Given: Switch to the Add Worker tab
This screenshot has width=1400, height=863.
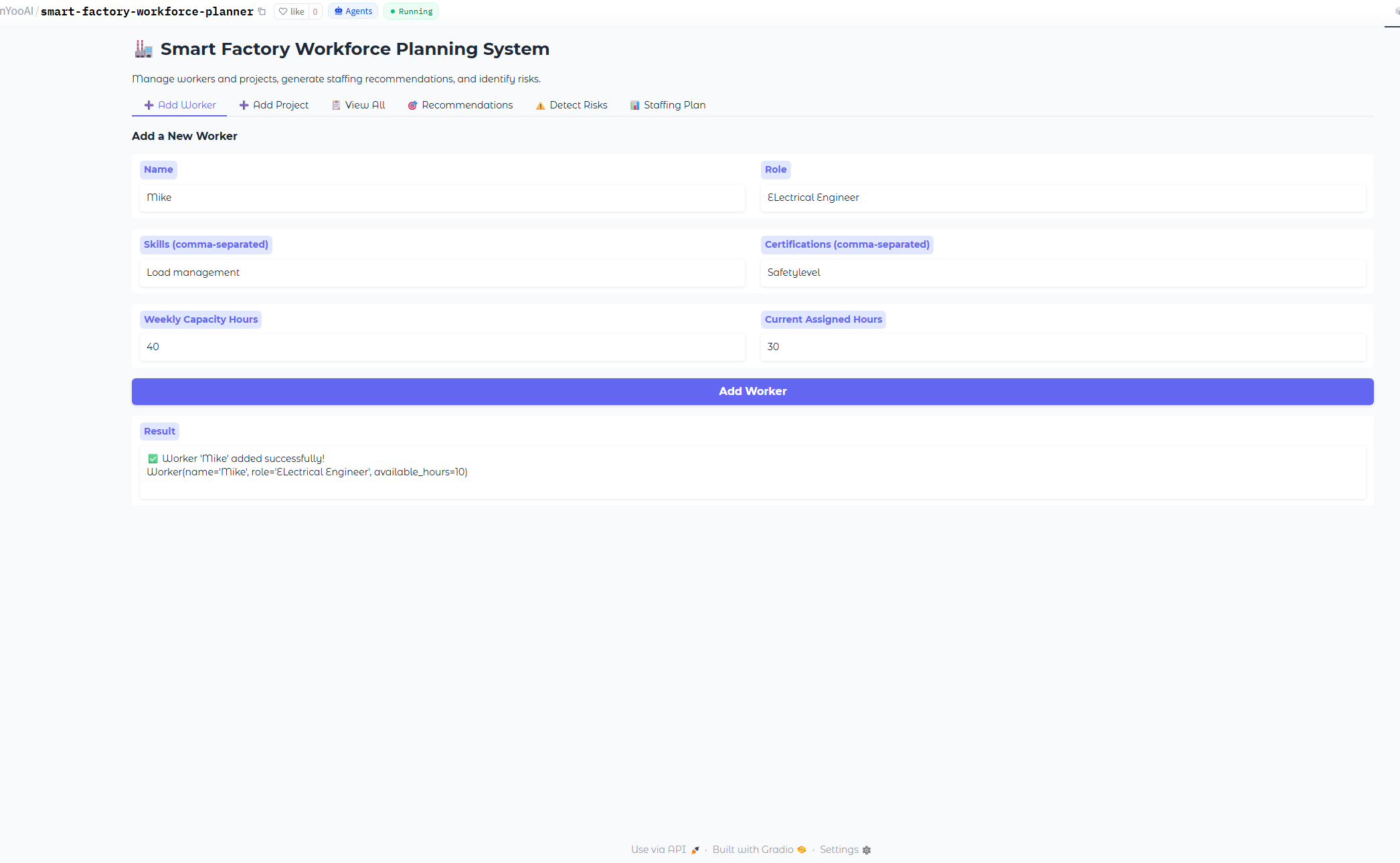Looking at the screenshot, I should click(x=179, y=105).
